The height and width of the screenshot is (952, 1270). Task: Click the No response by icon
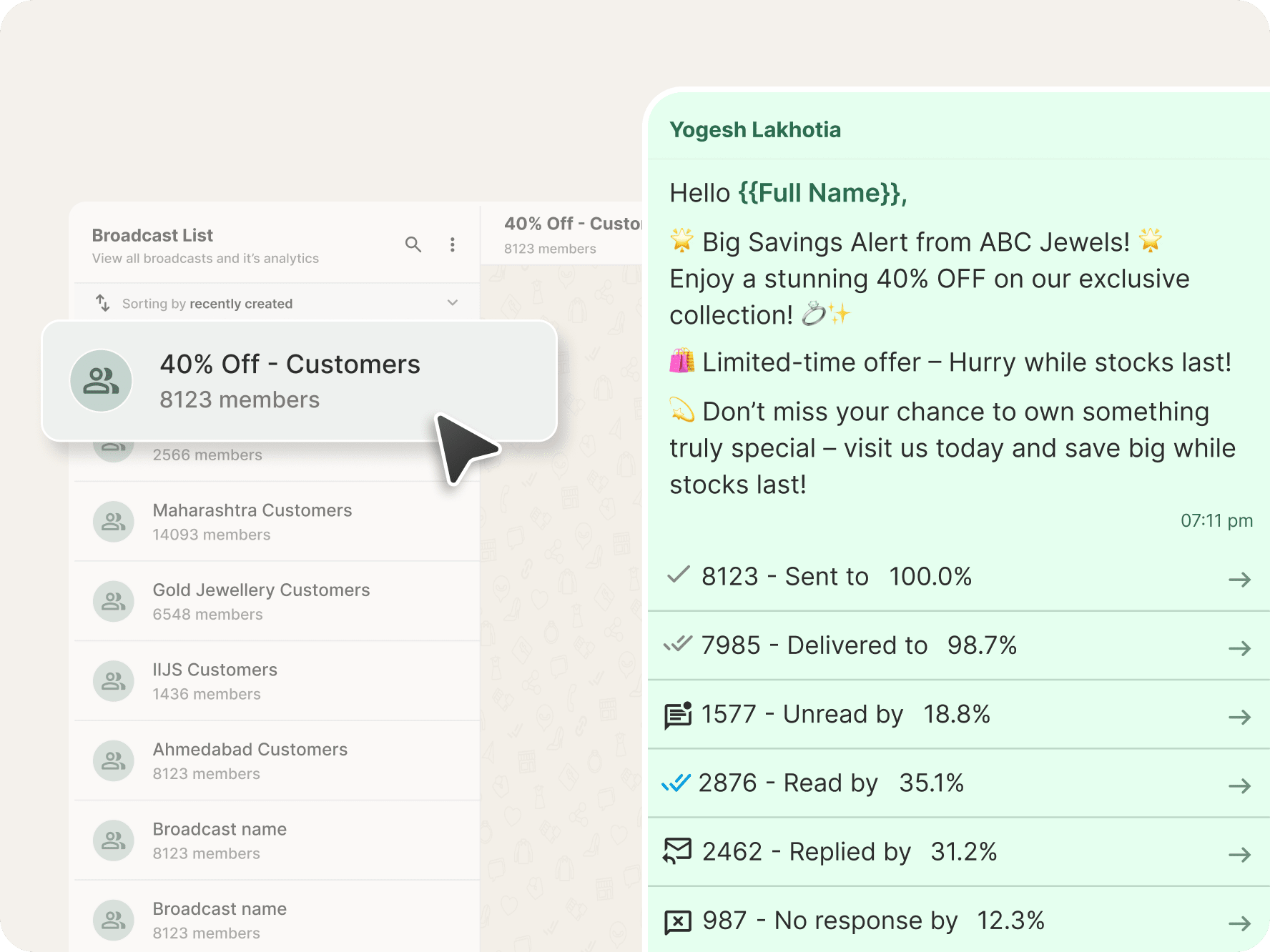pyautogui.click(x=677, y=921)
